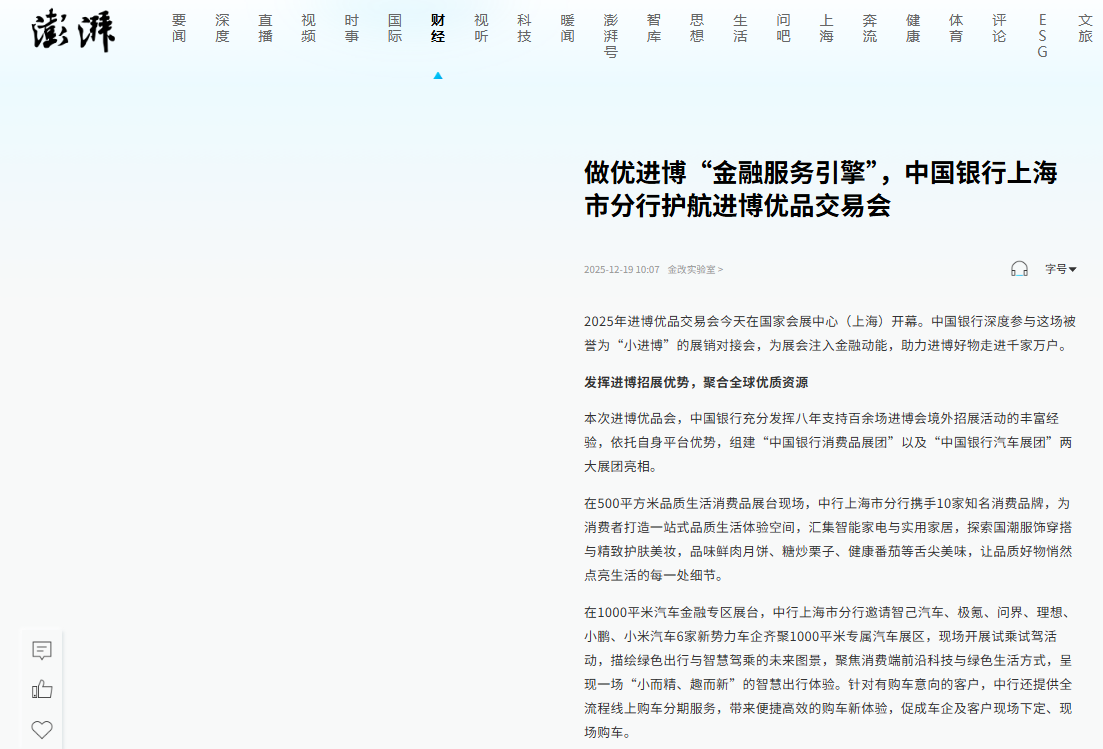Visit the 体育 sports section
The width and height of the screenshot is (1103, 749).
pyautogui.click(x=956, y=28)
